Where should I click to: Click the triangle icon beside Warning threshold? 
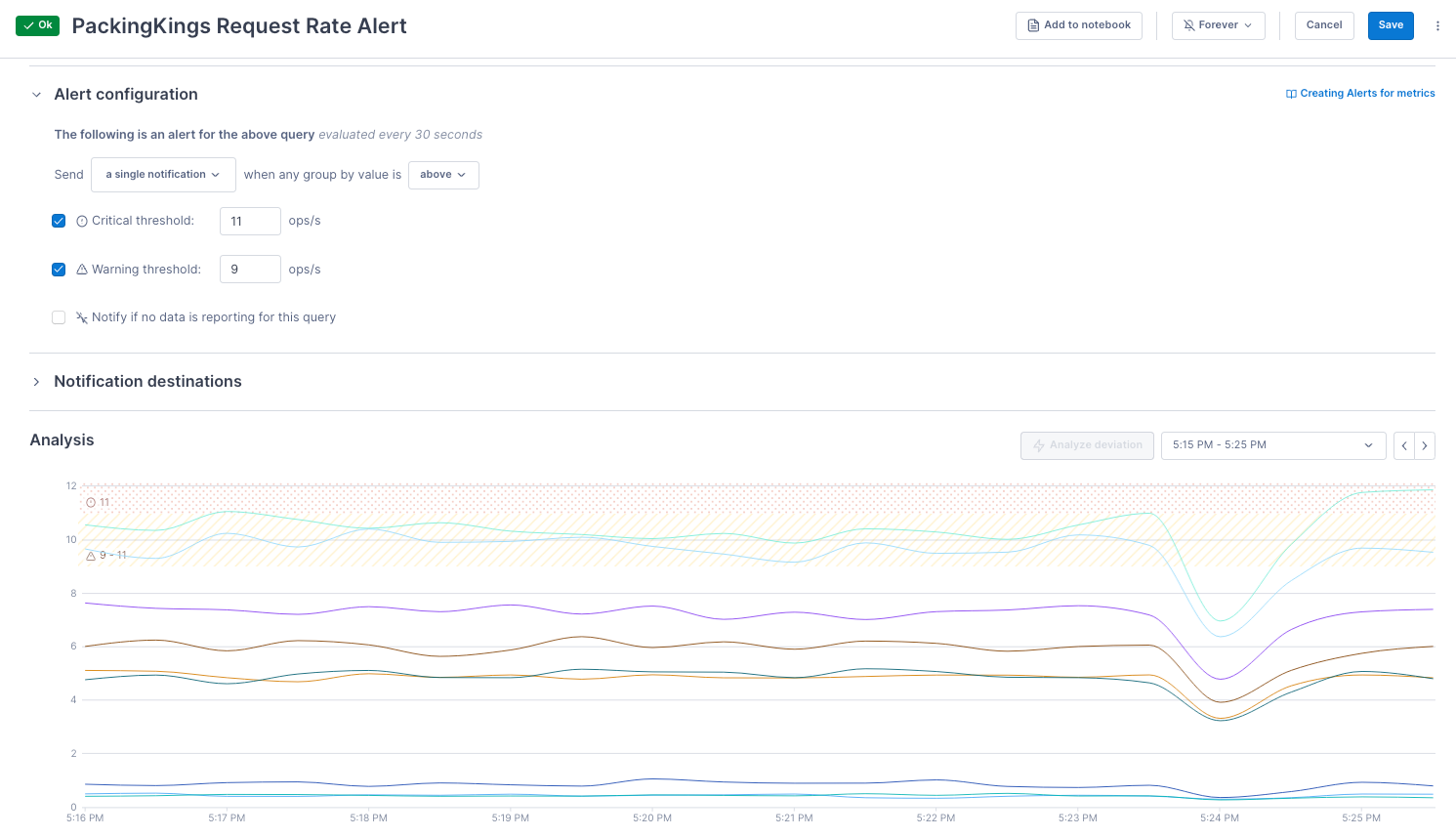82,270
